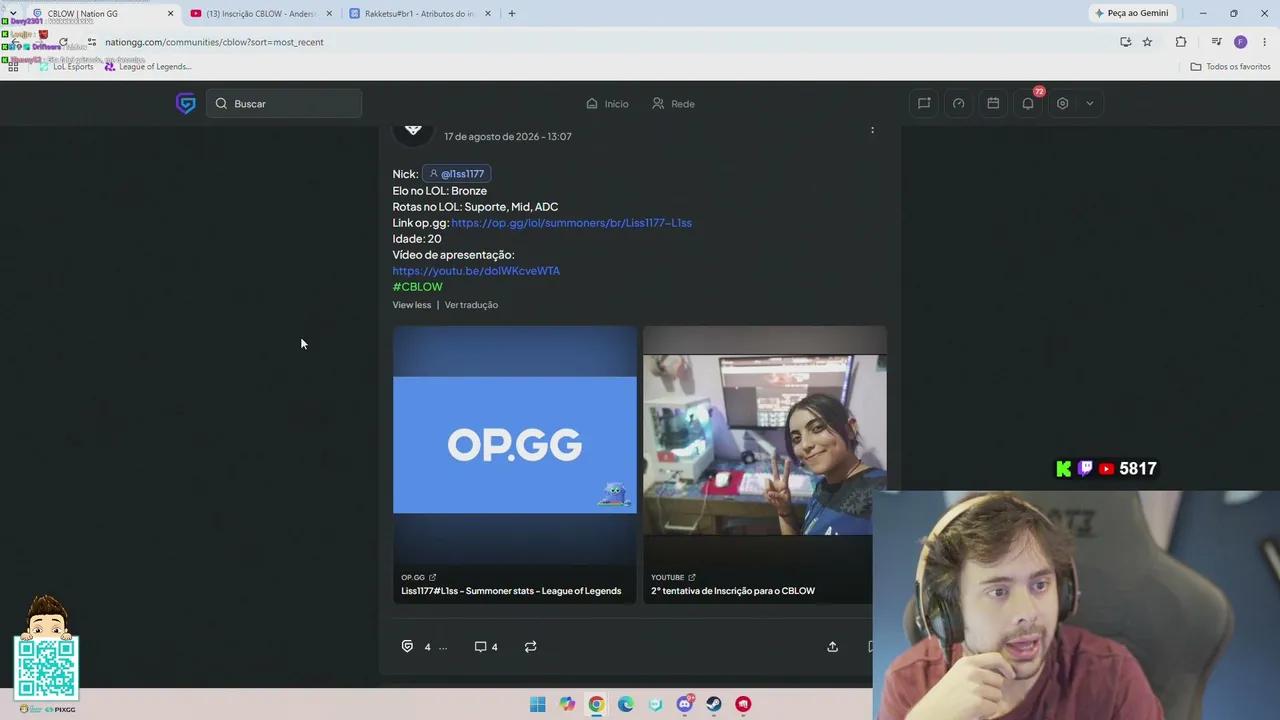This screenshot has height=720, width=1280.
Task: Close the Inscrição CBLOW YouTube tab
Action: (x=329, y=14)
